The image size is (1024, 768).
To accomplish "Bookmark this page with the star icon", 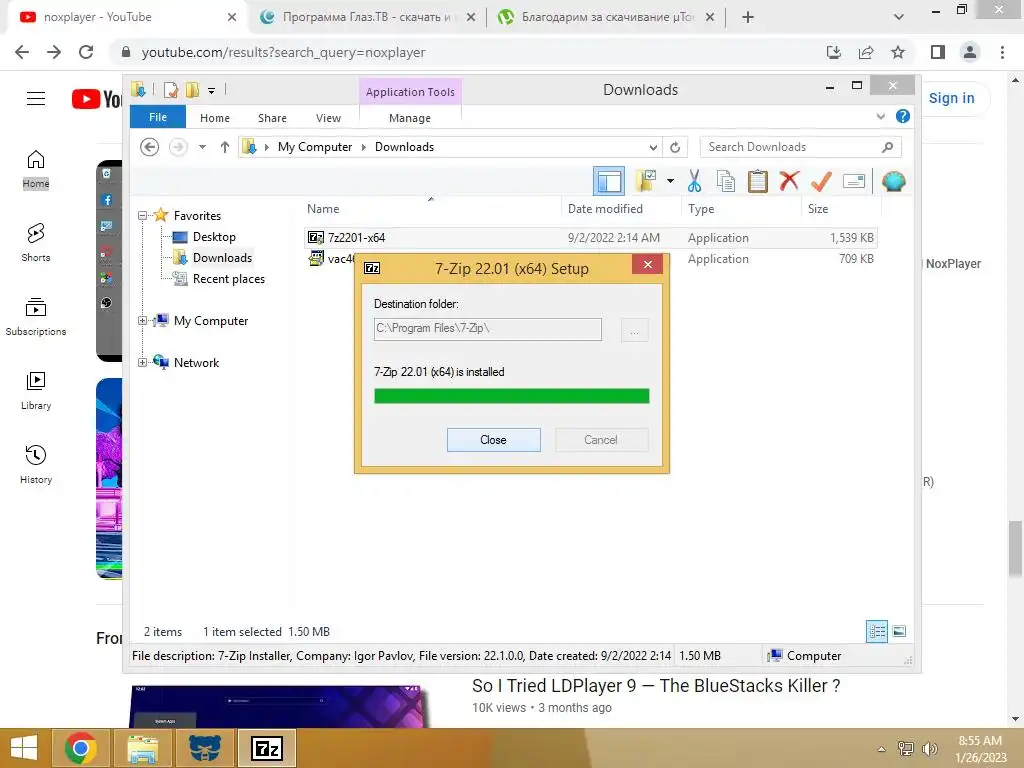I will (898, 52).
